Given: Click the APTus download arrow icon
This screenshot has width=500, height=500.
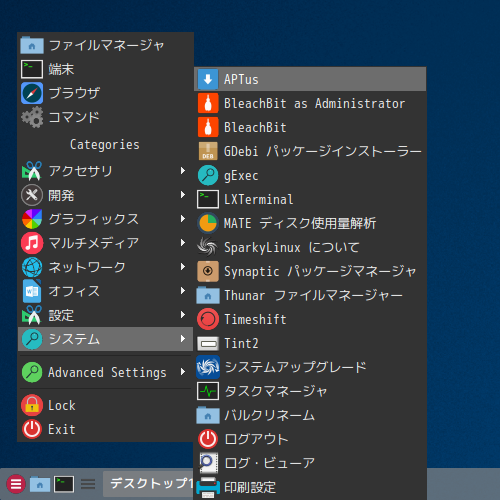Looking at the screenshot, I should pyautogui.click(x=208, y=79).
